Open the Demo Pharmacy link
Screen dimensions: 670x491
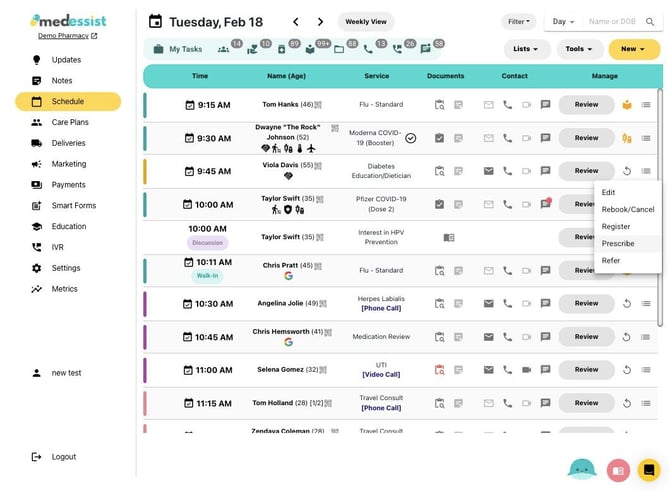point(68,36)
